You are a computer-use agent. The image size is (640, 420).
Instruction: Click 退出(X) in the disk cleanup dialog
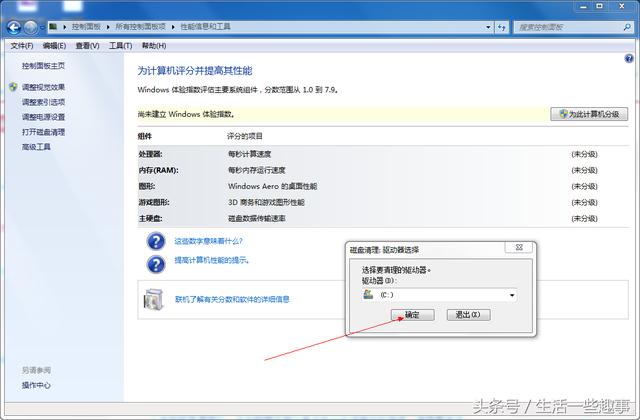[x=468, y=315]
